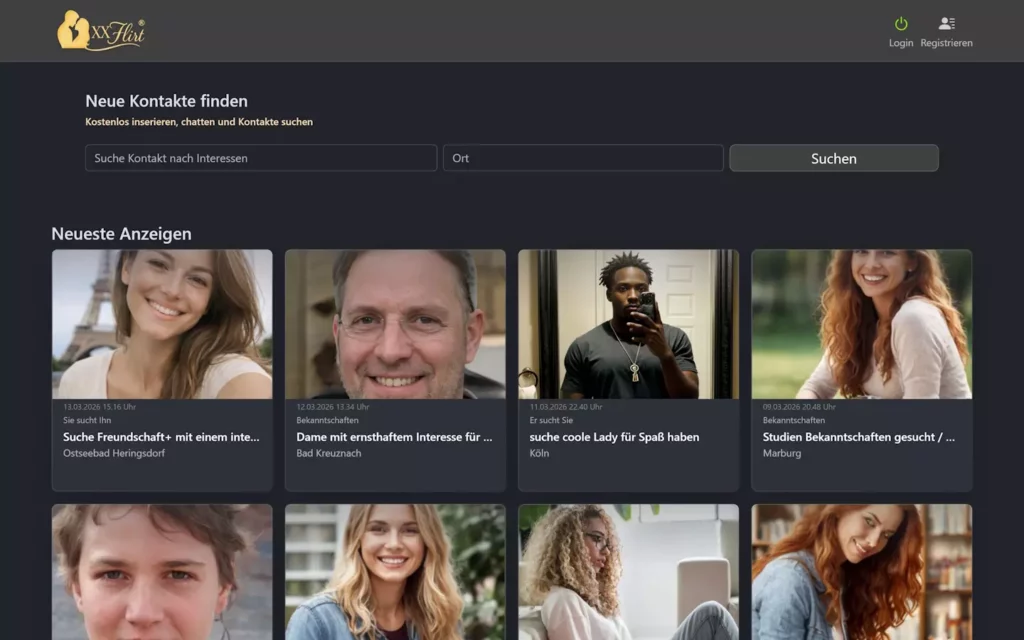The width and height of the screenshot is (1024, 640).
Task: Click the Registrieren label in the header
Action: coord(946,43)
